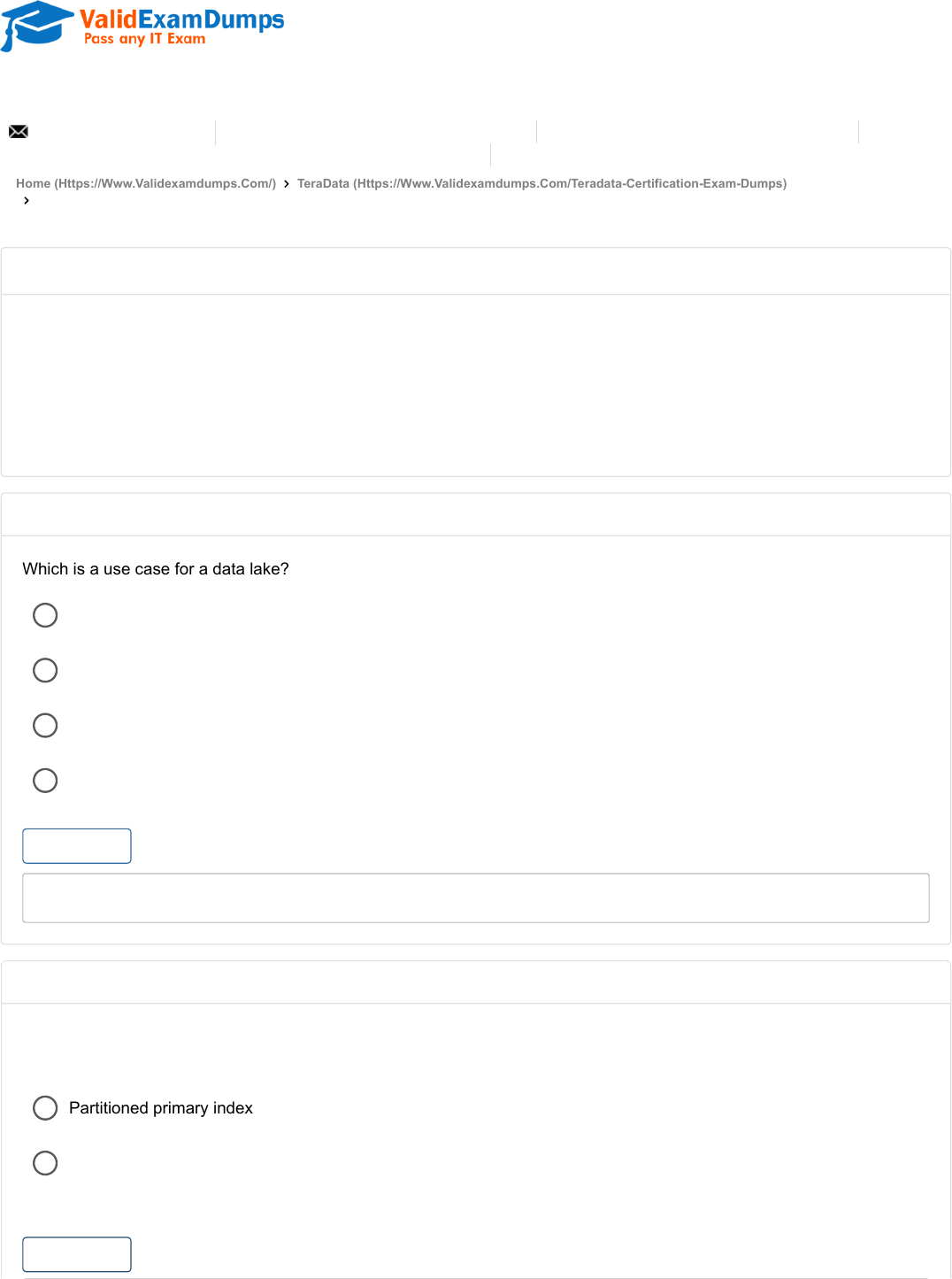Open the Home breadcrumb link

tap(146, 184)
